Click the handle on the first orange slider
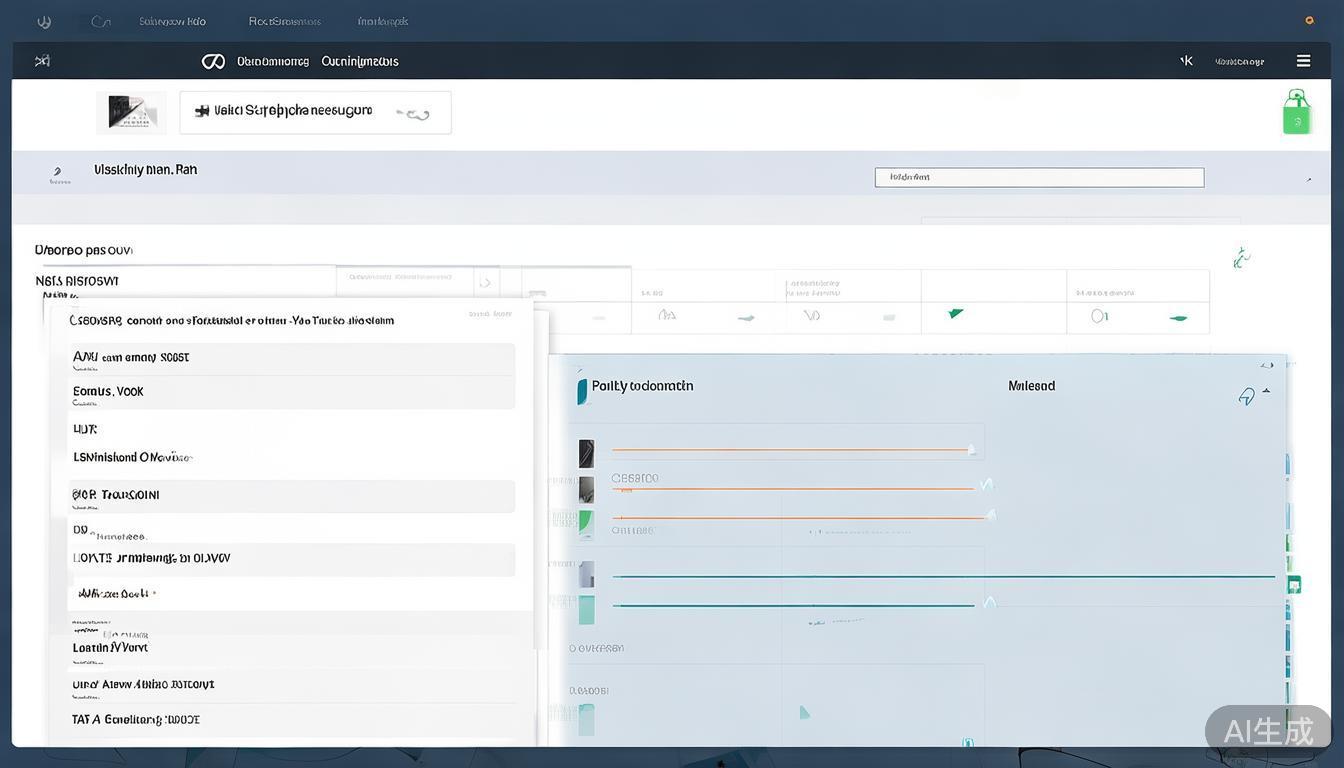 pyautogui.click(x=971, y=450)
